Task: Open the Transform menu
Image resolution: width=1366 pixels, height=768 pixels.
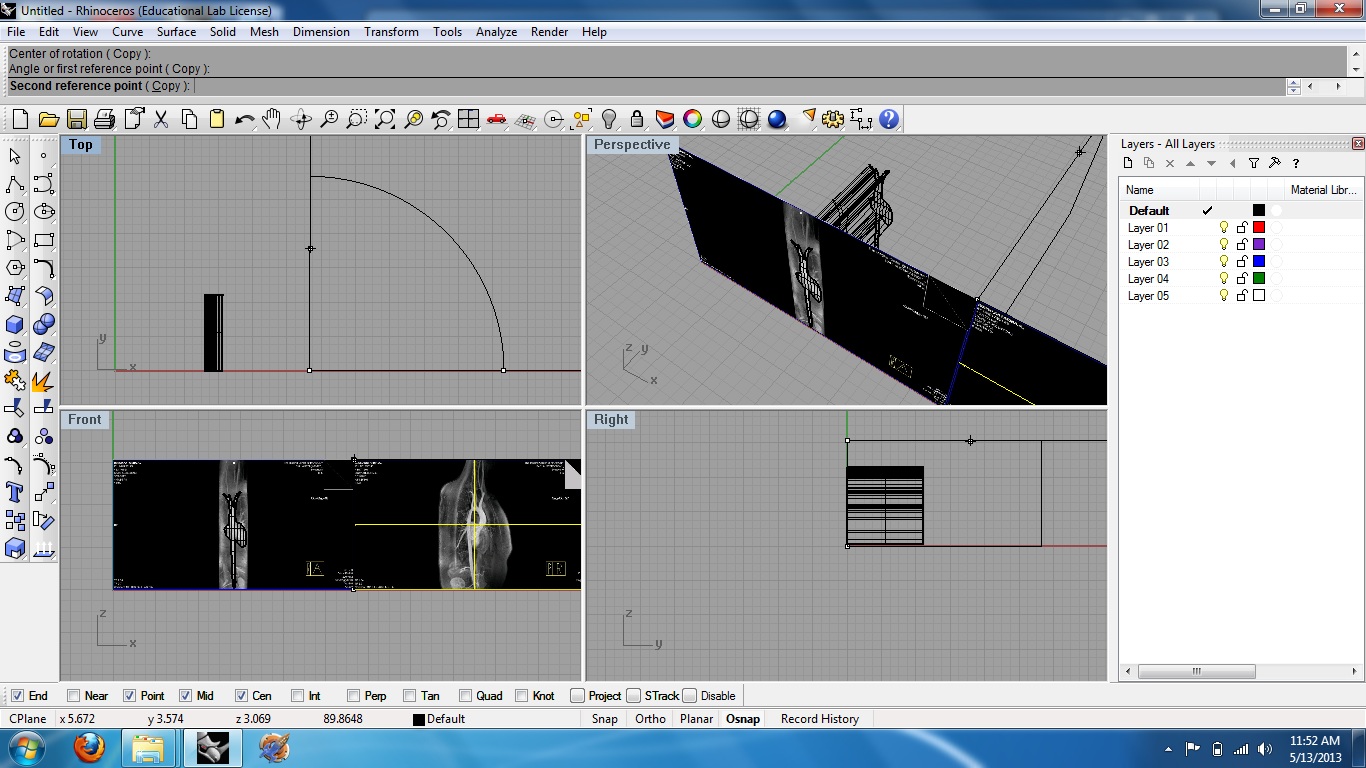Action: pyautogui.click(x=391, y=32)
